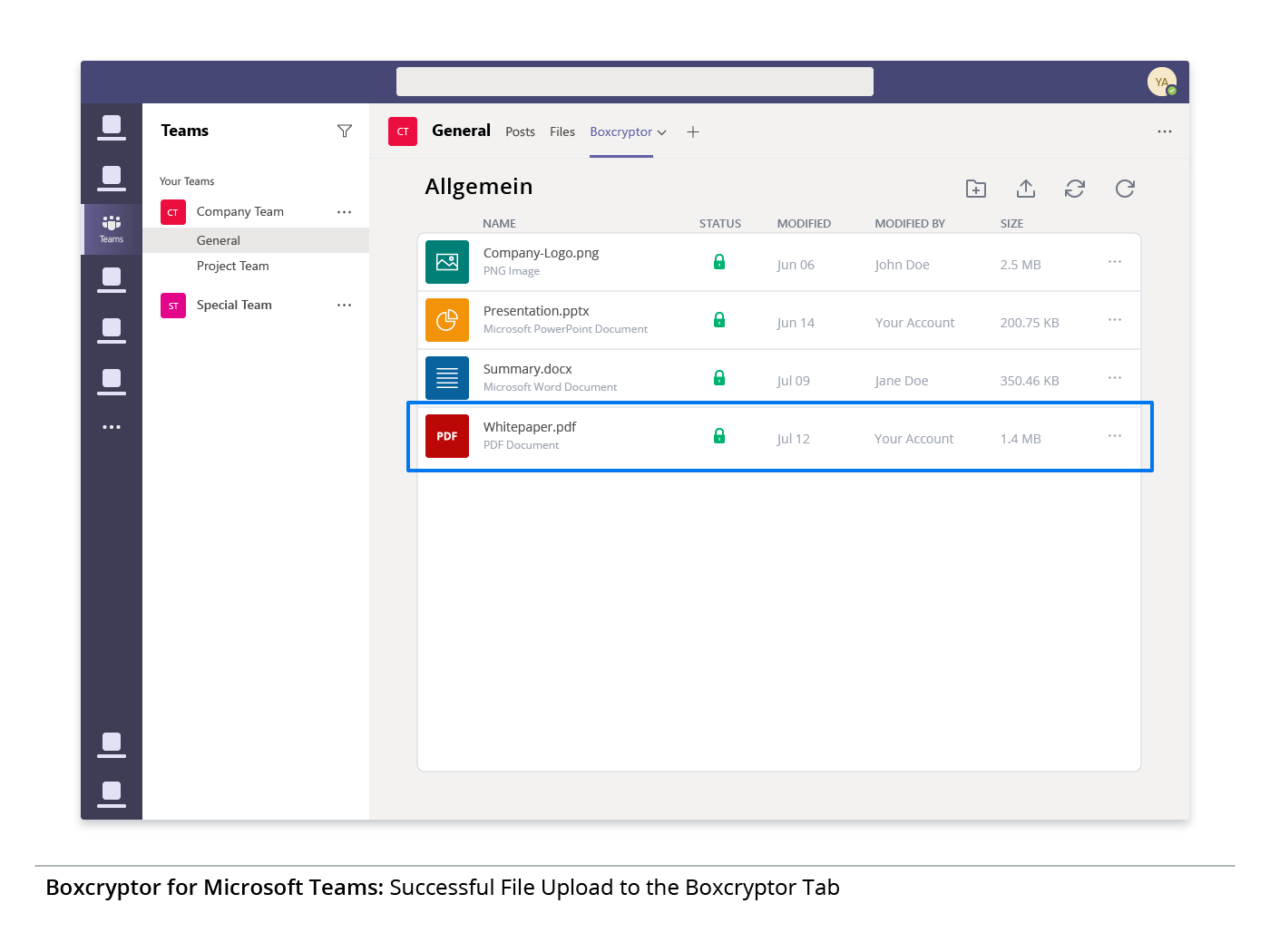Open the Summary.docx file name
This screenshot has height=952, width=1270.
[528, 369]
